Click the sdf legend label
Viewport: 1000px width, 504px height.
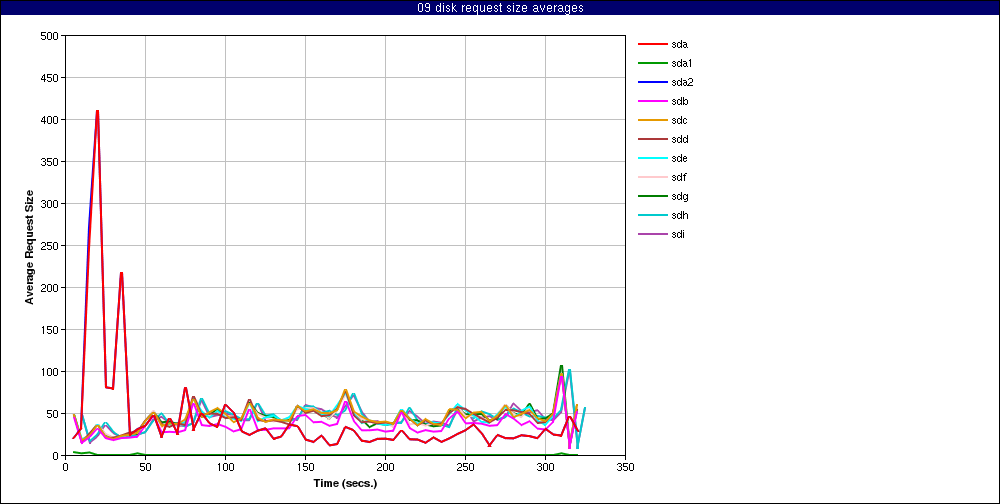click(x=679, y=177)
